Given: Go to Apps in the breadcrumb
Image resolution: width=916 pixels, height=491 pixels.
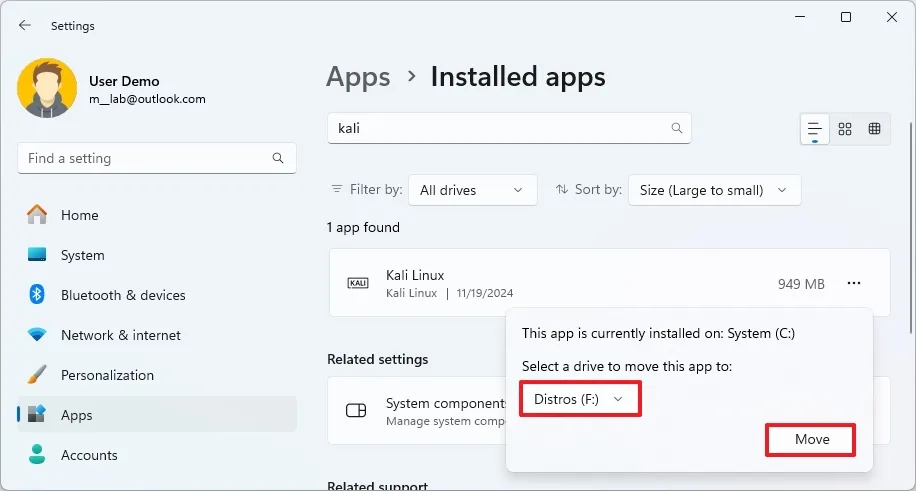Looking at the screenshot, I should click(358, 77).
